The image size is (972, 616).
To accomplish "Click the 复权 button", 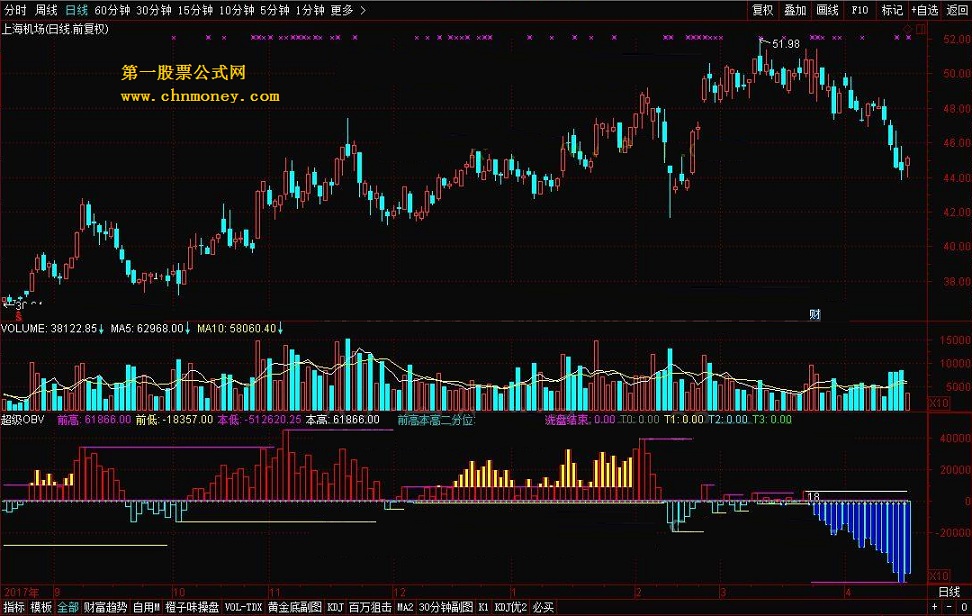I will click(x=762, y=10).
